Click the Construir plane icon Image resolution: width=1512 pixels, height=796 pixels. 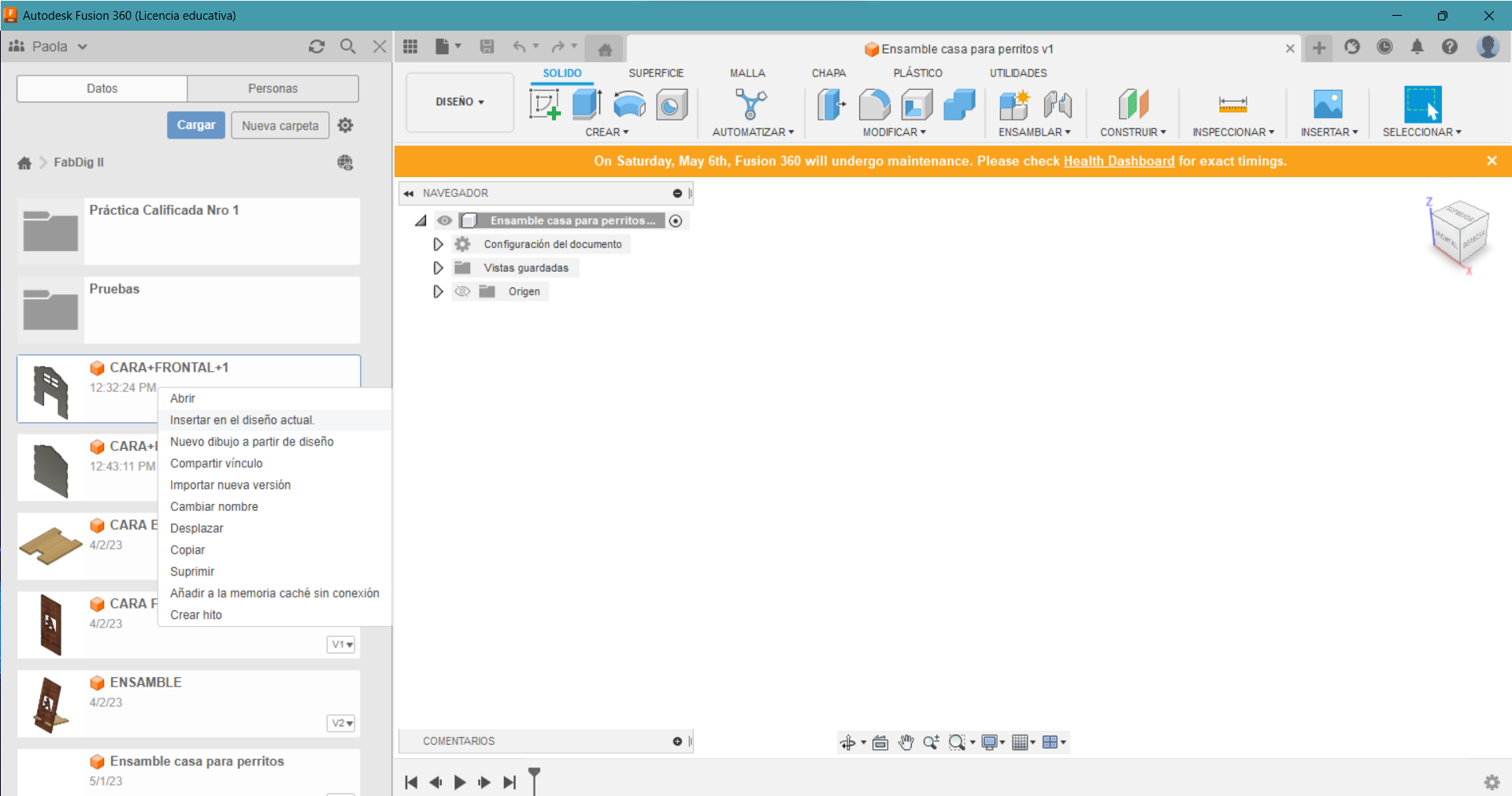point(1133,104)
